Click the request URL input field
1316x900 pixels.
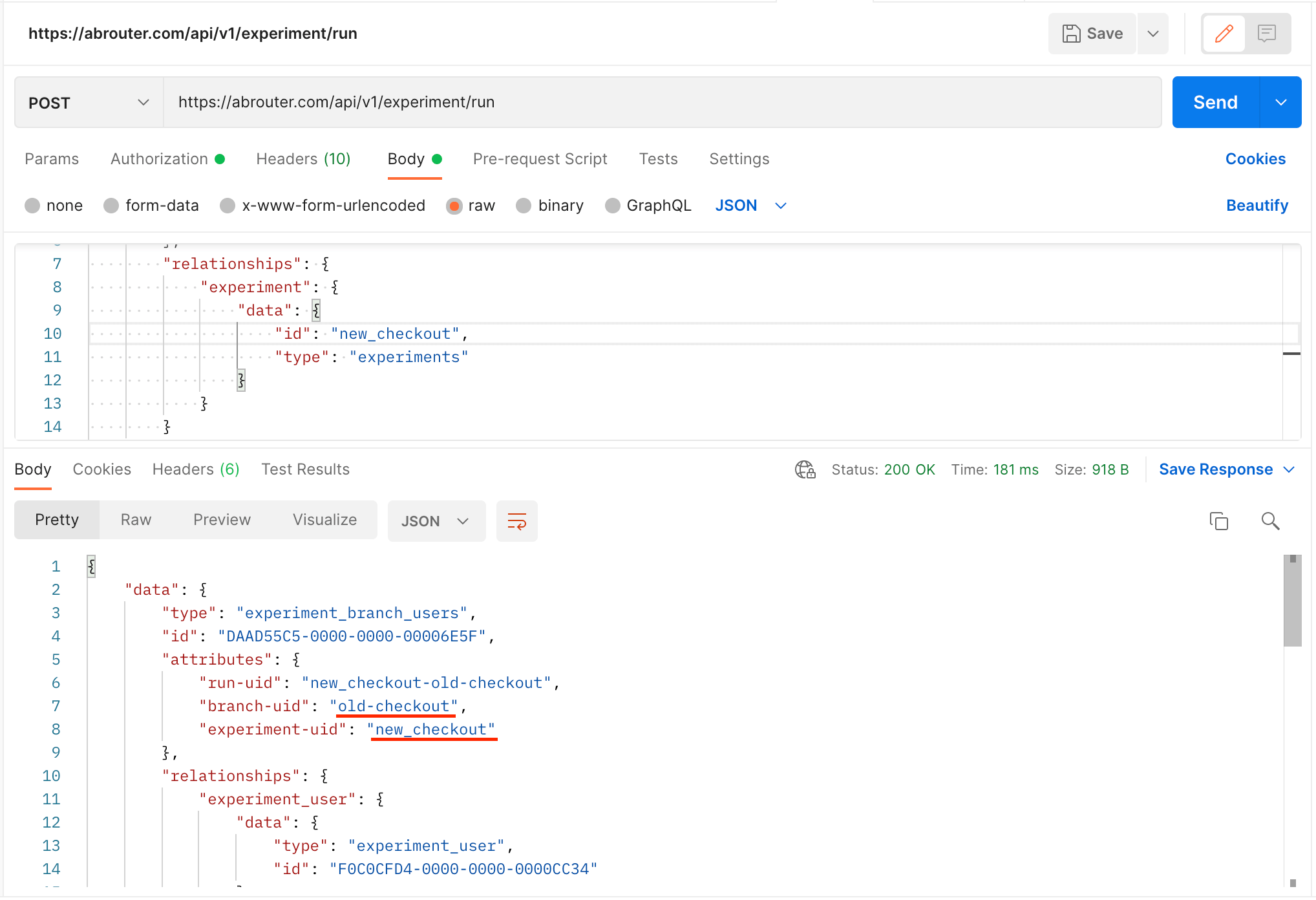pos(663,103)
